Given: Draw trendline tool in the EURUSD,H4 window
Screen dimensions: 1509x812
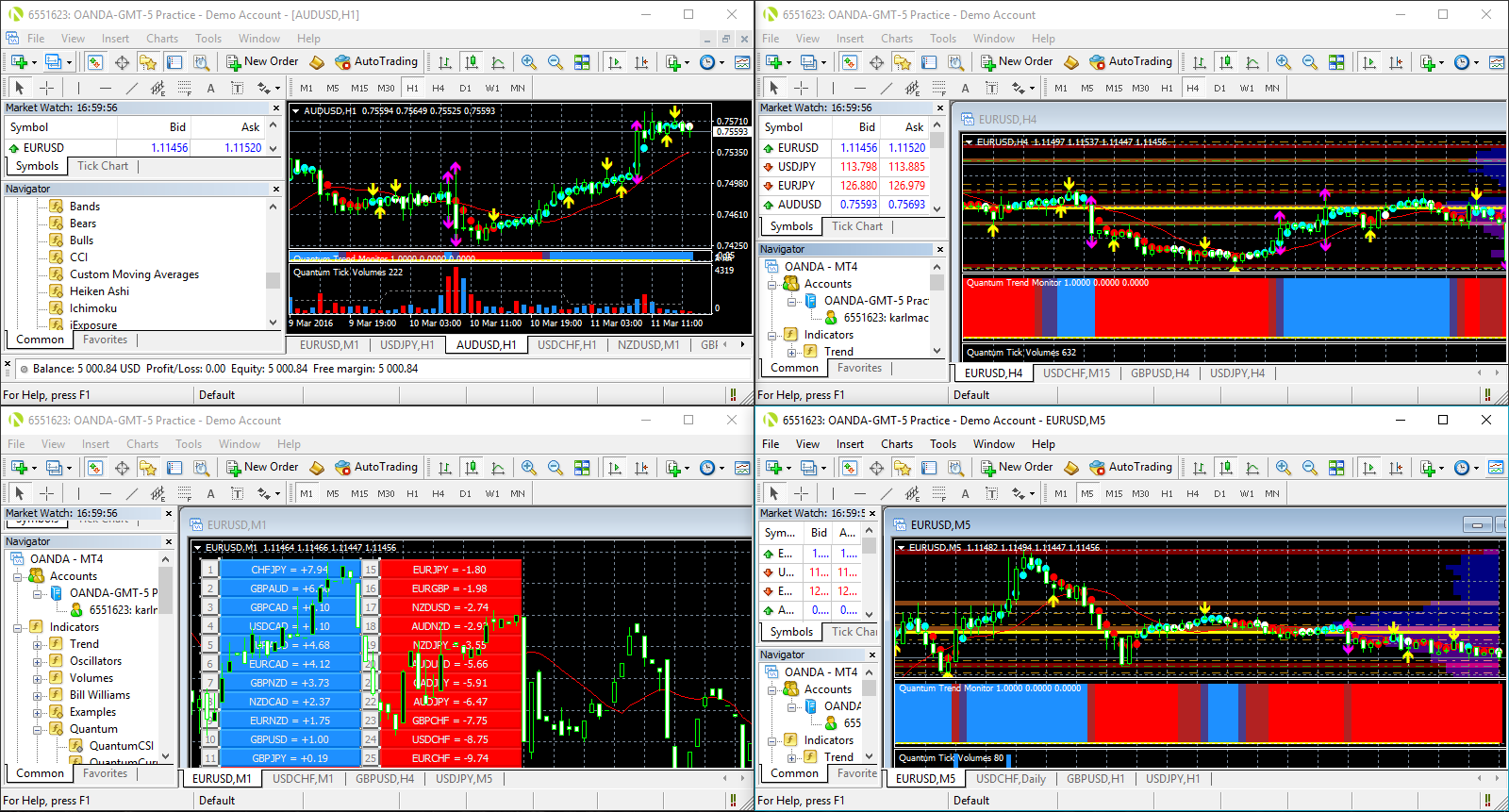Looking at the screenshot, I should (x=886, y=88).
